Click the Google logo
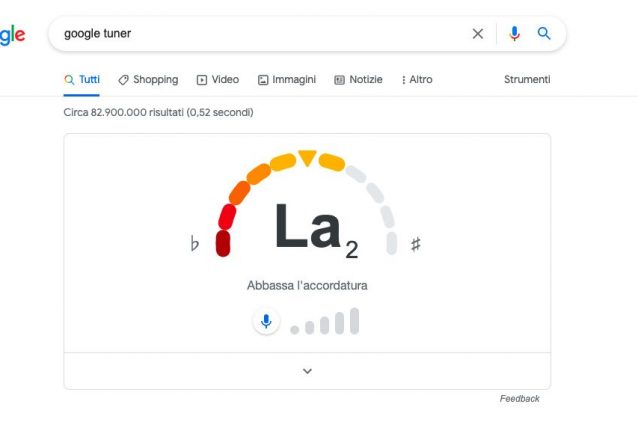 [12, 34]
